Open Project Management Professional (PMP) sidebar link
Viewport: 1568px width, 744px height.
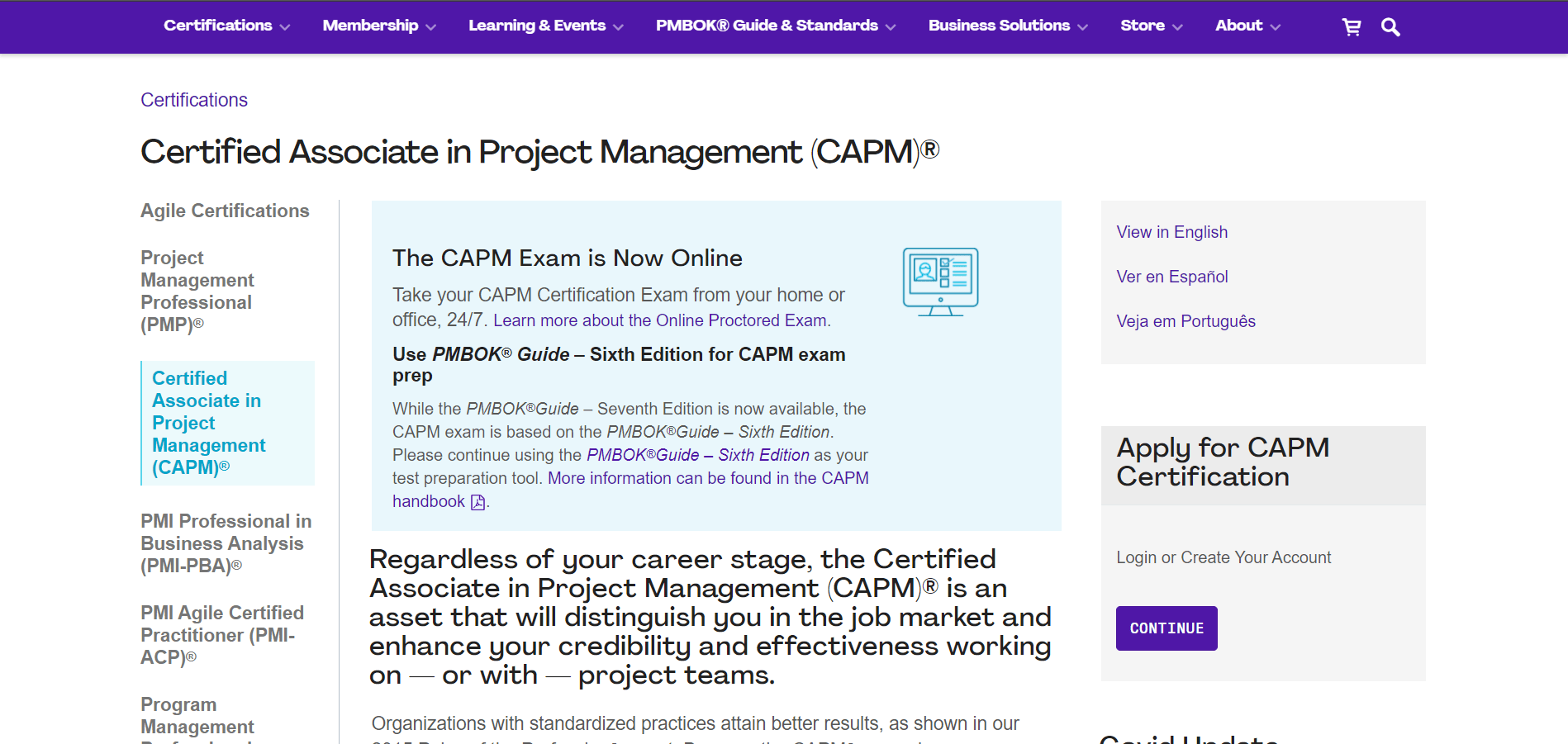point(197,291)
